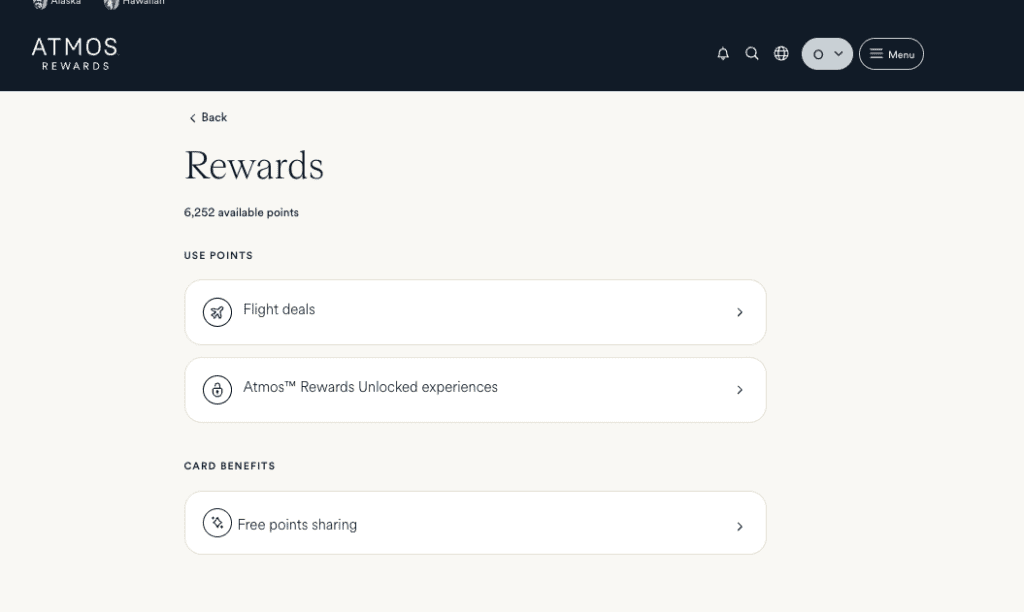The image size is (1024, 612).
Task: Click the airplane icon beside Flight deals
Action: [217, 312]
